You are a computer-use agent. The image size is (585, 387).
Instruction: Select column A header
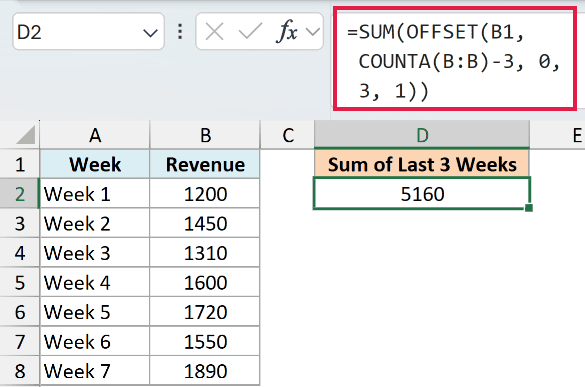coord(95,135)
